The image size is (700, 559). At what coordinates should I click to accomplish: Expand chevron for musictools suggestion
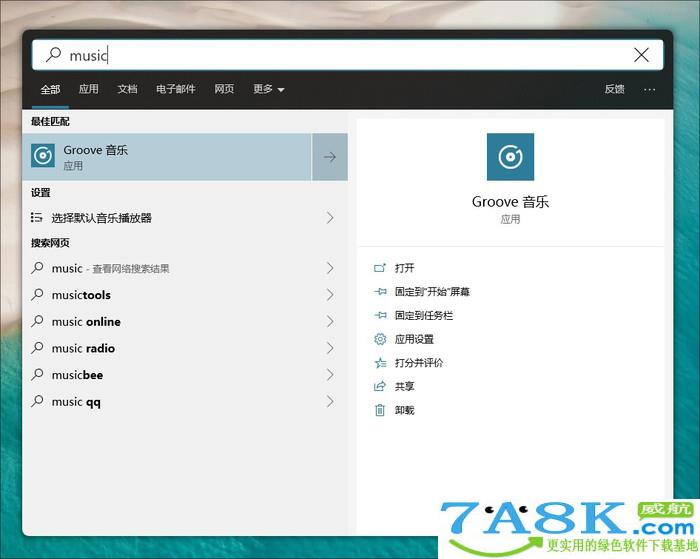pyautogui.click(x=330, y=295)
